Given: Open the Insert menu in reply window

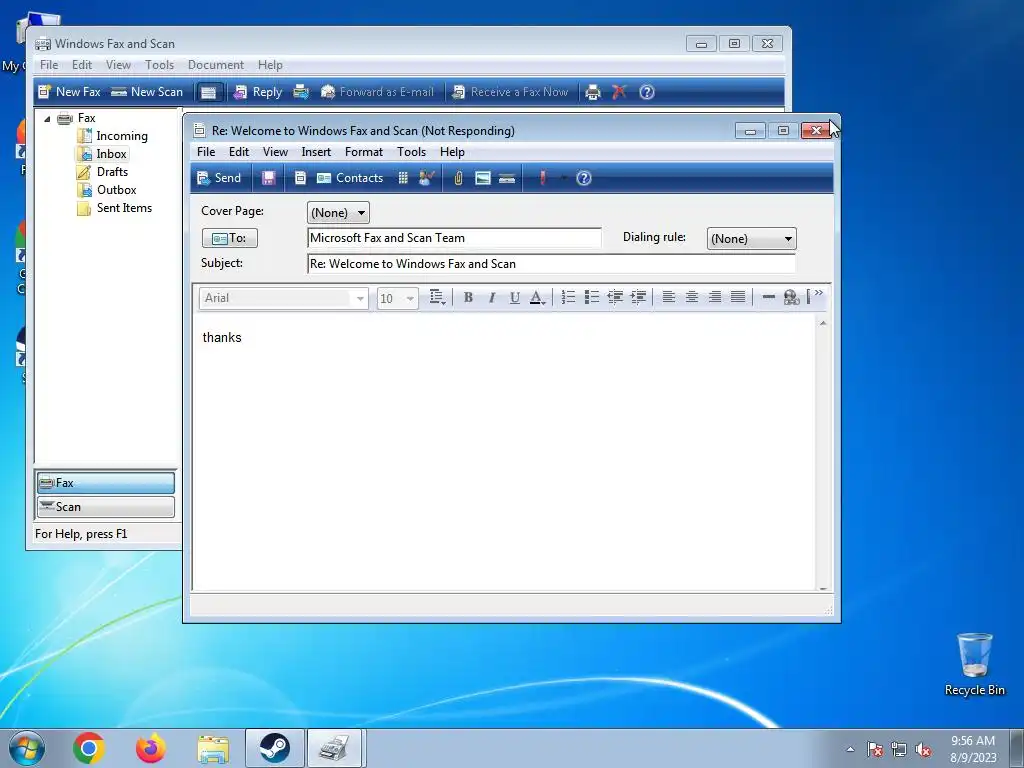Looking at the screenshot, I should click(x=316, y=152).
